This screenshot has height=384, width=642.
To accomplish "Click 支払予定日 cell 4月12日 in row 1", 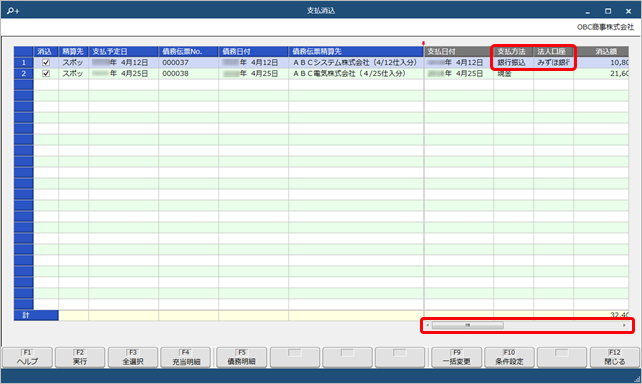I will (123, 63).
